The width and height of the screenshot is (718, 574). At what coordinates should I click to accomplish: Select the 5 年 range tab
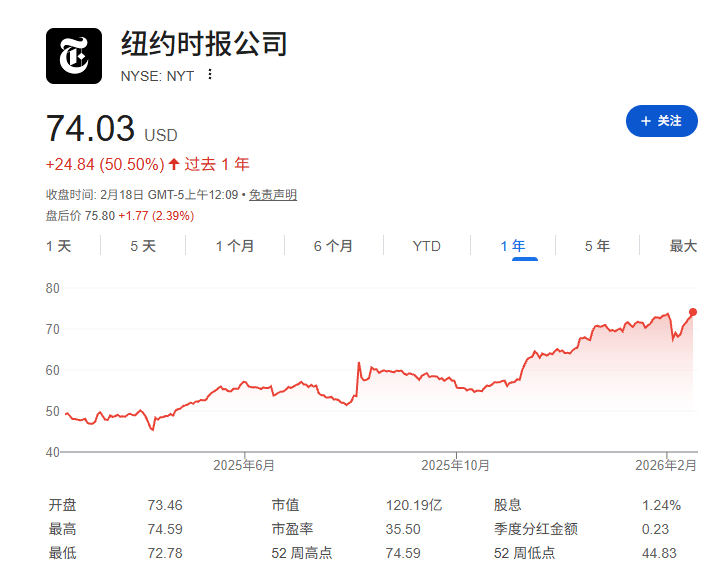point(597,246)
